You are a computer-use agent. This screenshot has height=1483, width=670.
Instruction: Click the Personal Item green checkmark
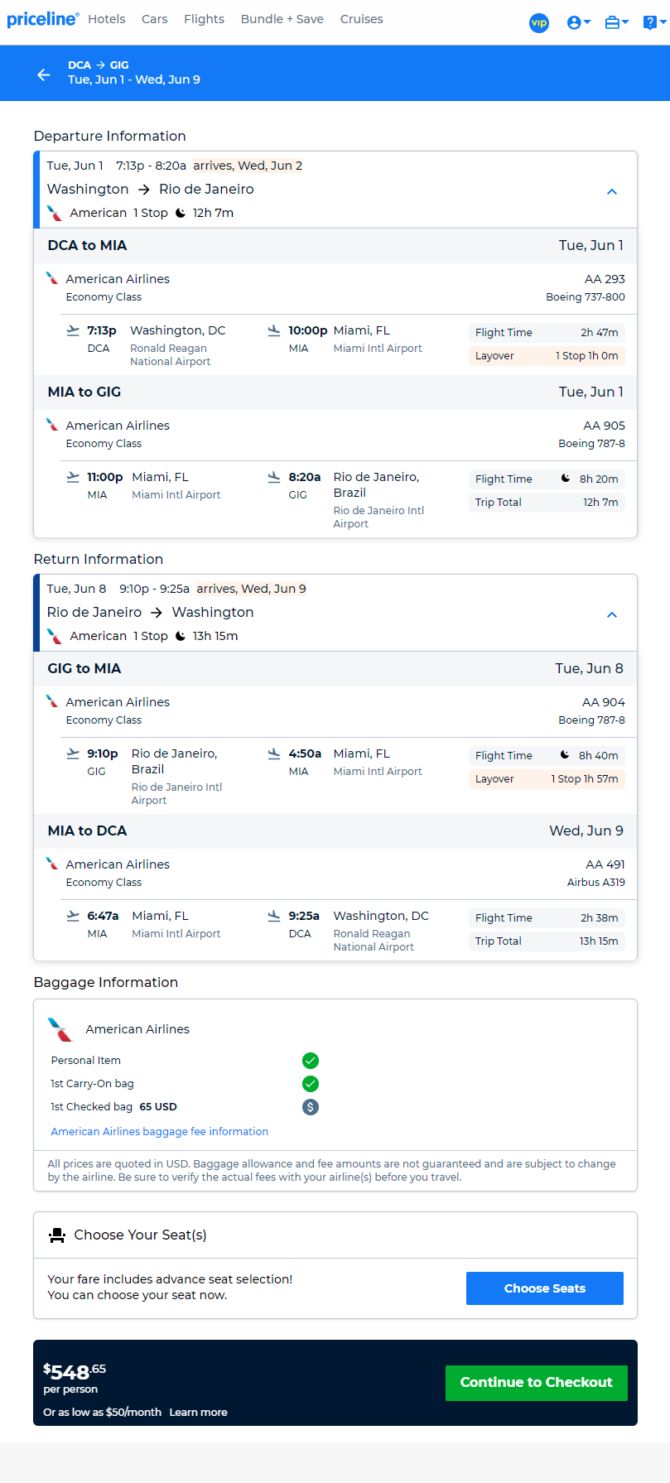pyautogui.click(x=310, y=1061)
